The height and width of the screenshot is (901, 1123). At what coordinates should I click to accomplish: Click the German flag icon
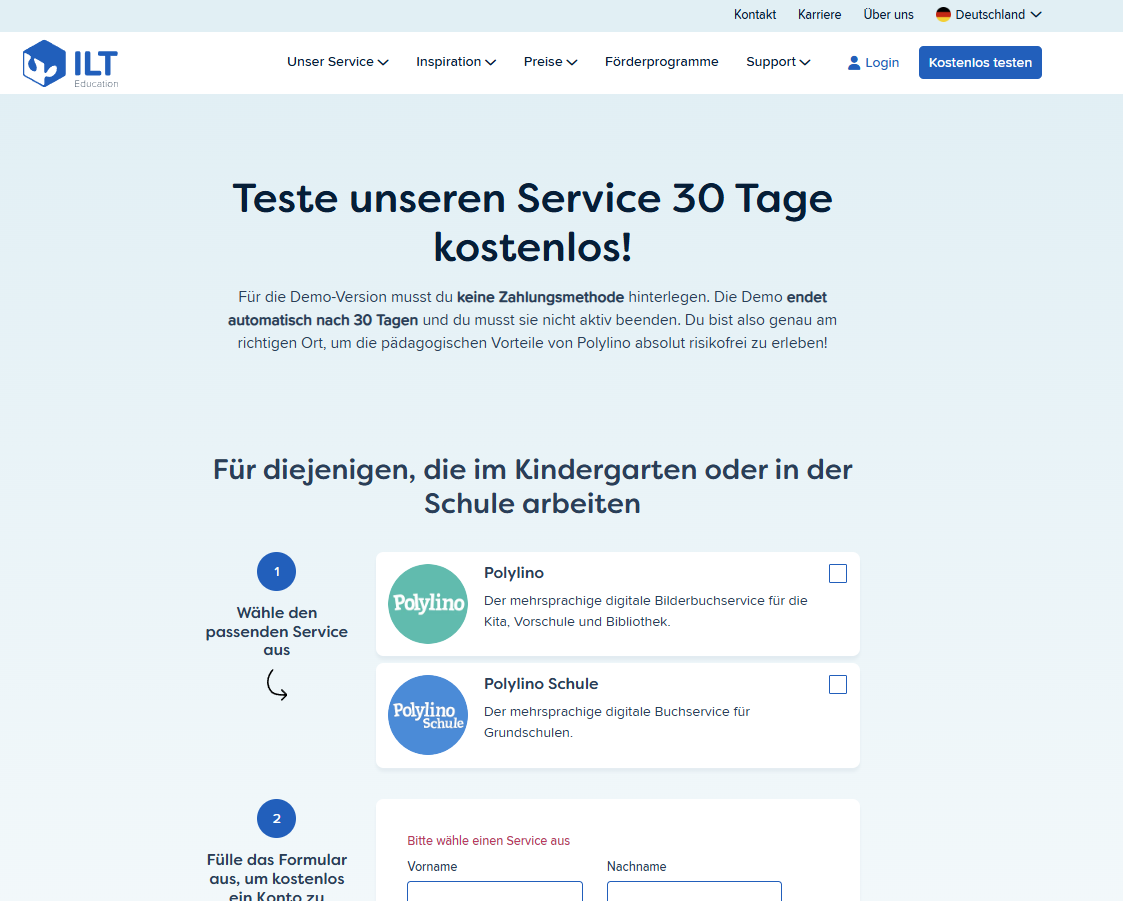point(941,14)
